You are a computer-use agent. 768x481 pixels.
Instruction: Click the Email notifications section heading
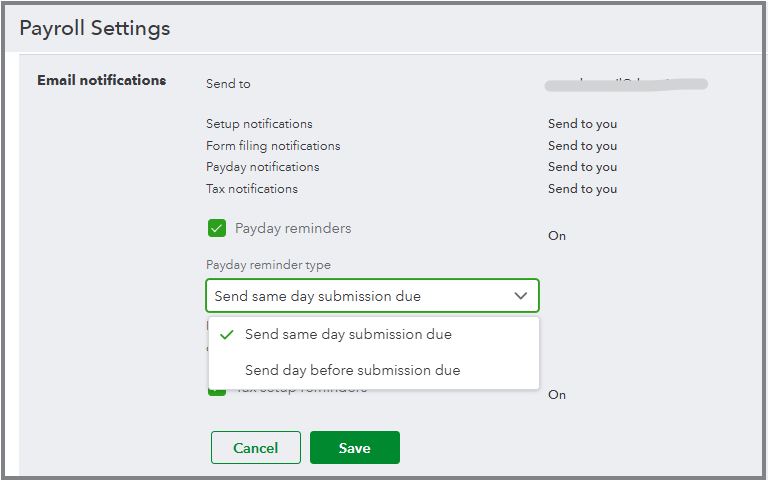(x=101, y=80)
